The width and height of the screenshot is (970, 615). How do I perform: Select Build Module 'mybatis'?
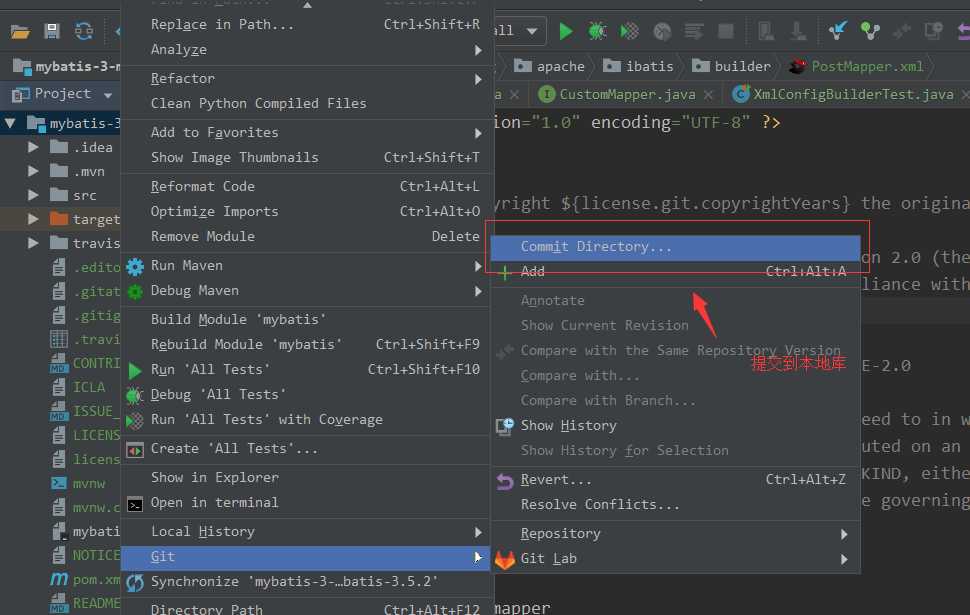306,320
